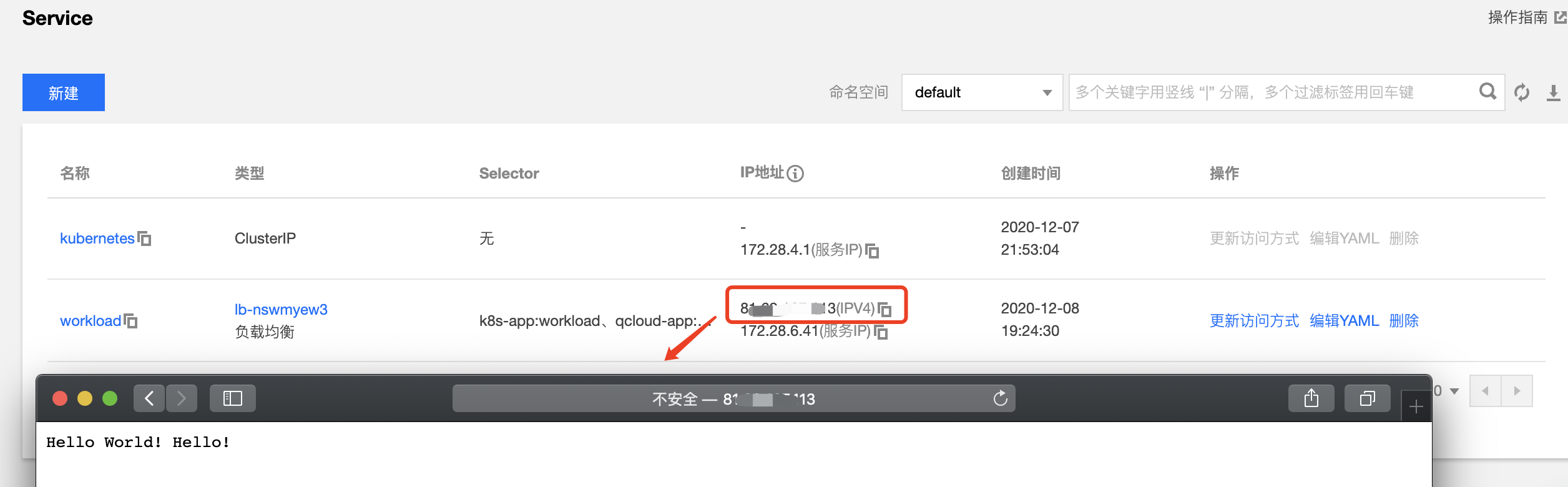Reload the page in Safari
This screenshot has width=1568, height=487.
[x=1001, y=398]
